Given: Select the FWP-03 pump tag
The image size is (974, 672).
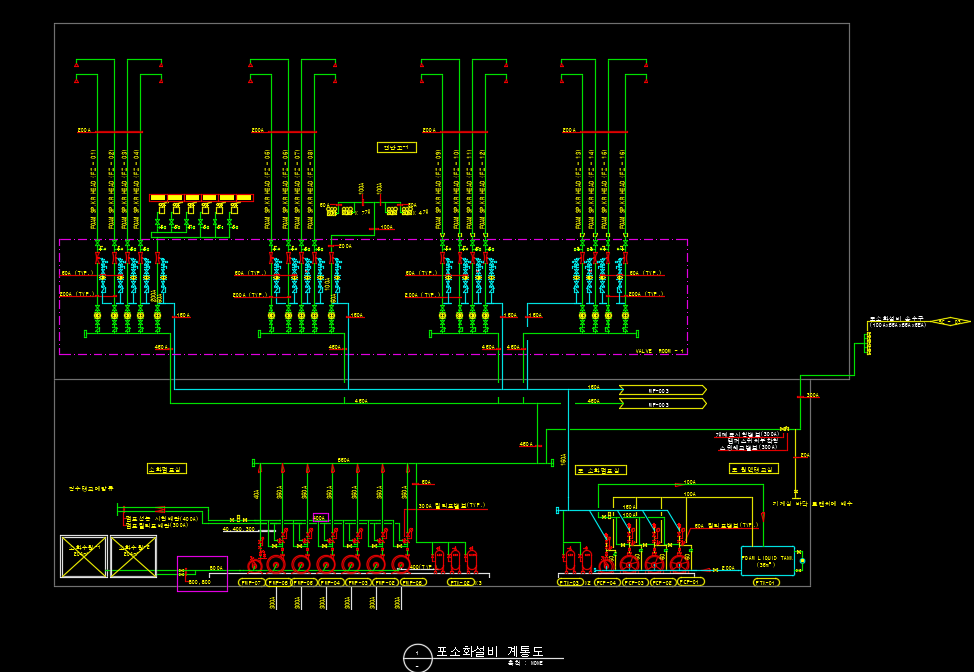Looking at the screenshot, I should coord(359,583).
